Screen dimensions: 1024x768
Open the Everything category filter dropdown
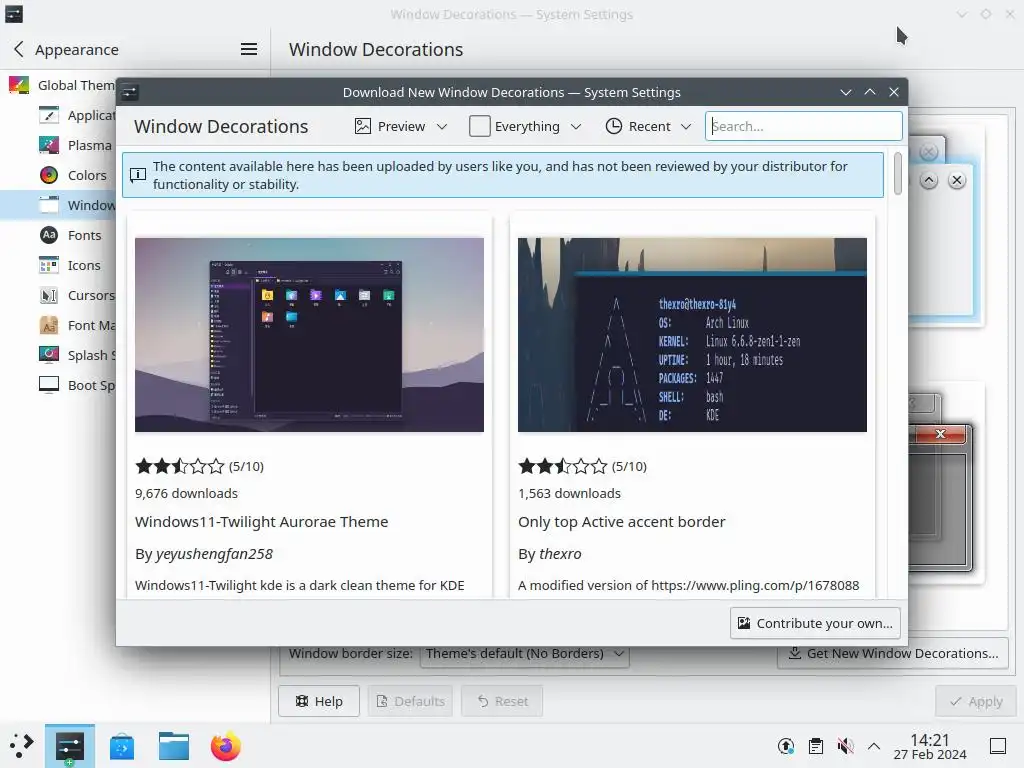tap(525, 126)
